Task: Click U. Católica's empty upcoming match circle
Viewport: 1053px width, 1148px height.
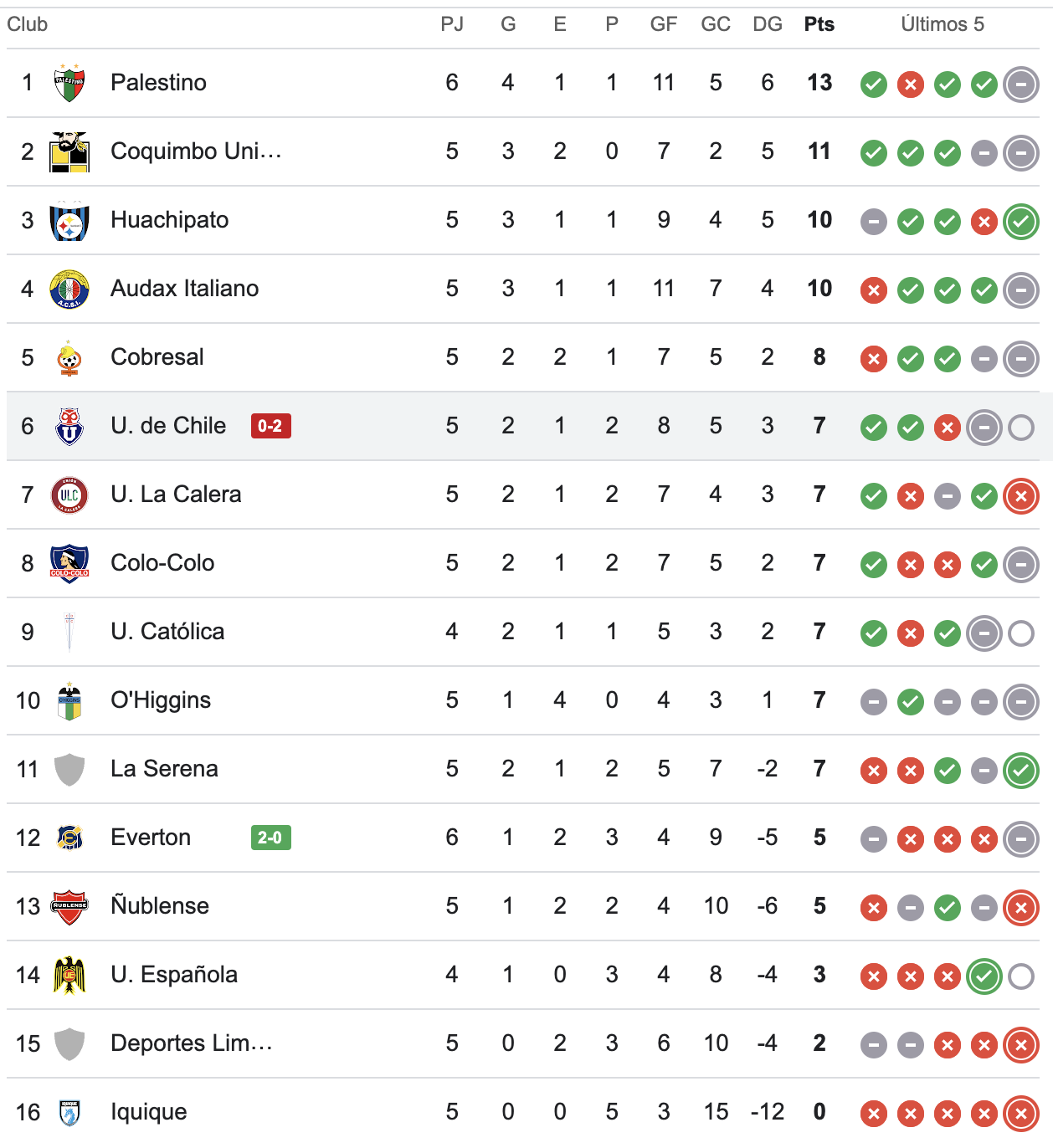Action: (1021, 633)
